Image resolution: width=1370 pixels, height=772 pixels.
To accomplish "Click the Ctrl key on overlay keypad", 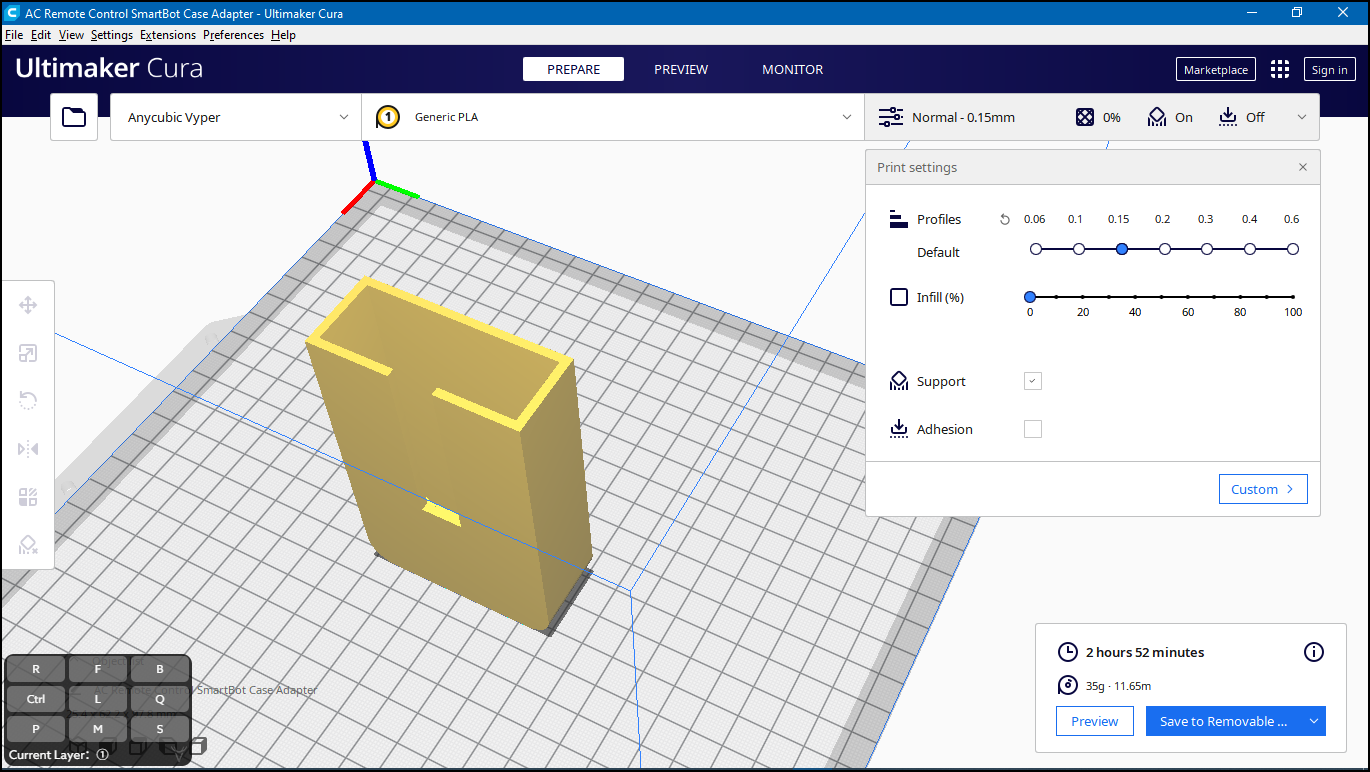I will click(36, 699).
